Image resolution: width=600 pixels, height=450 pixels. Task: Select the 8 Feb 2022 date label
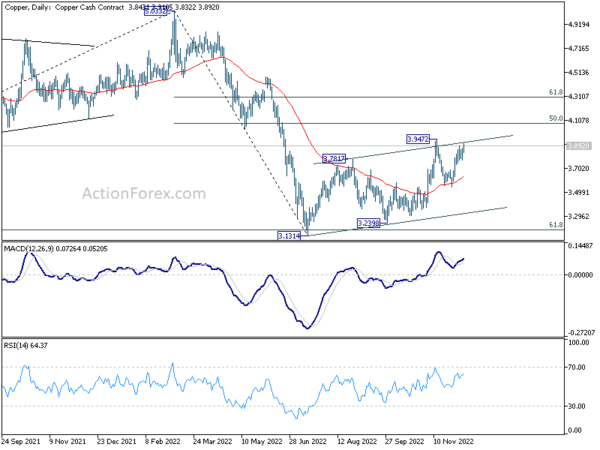pyautogui.click(x=163, y=442)
